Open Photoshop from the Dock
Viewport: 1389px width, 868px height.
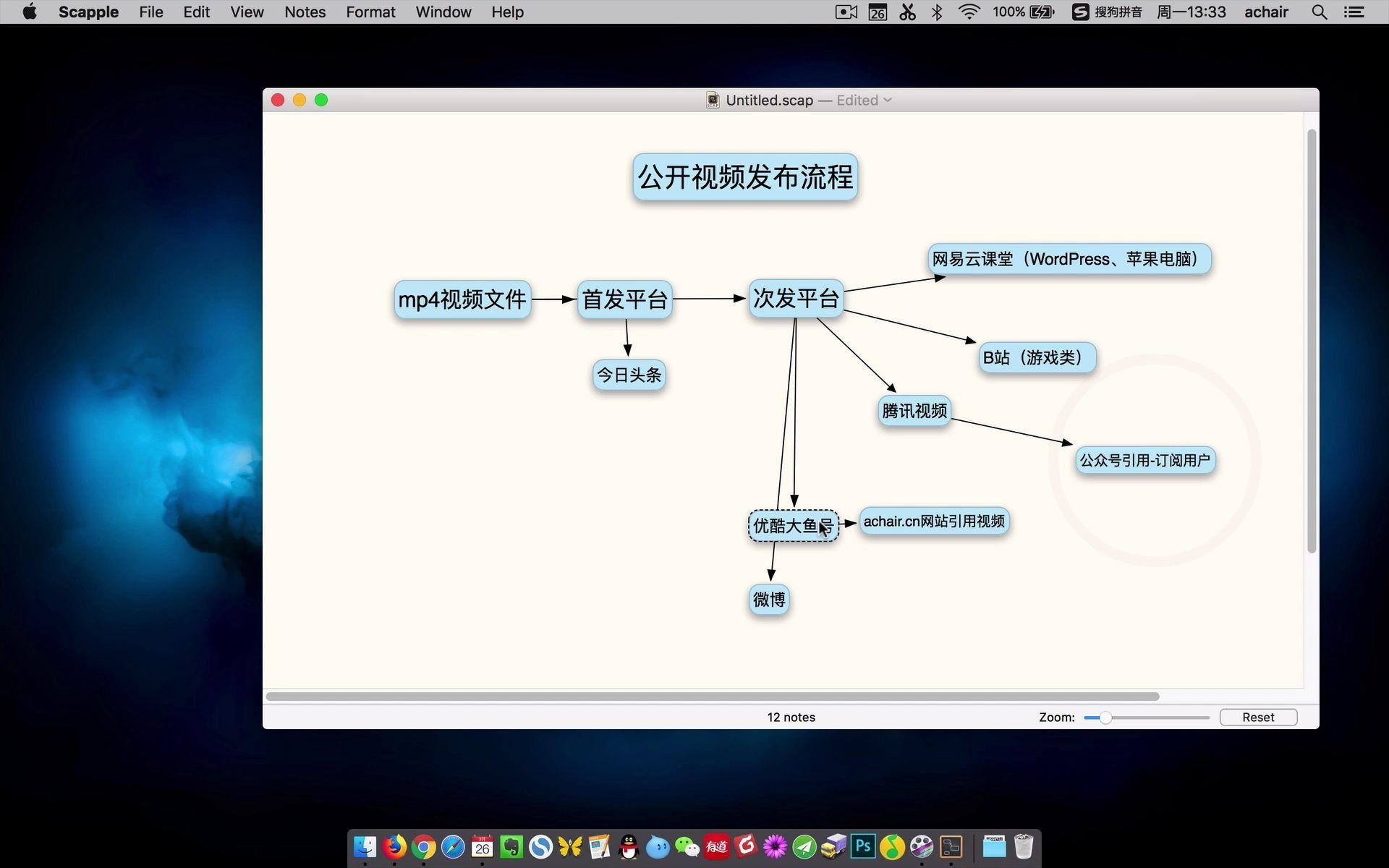click(863, 846)
